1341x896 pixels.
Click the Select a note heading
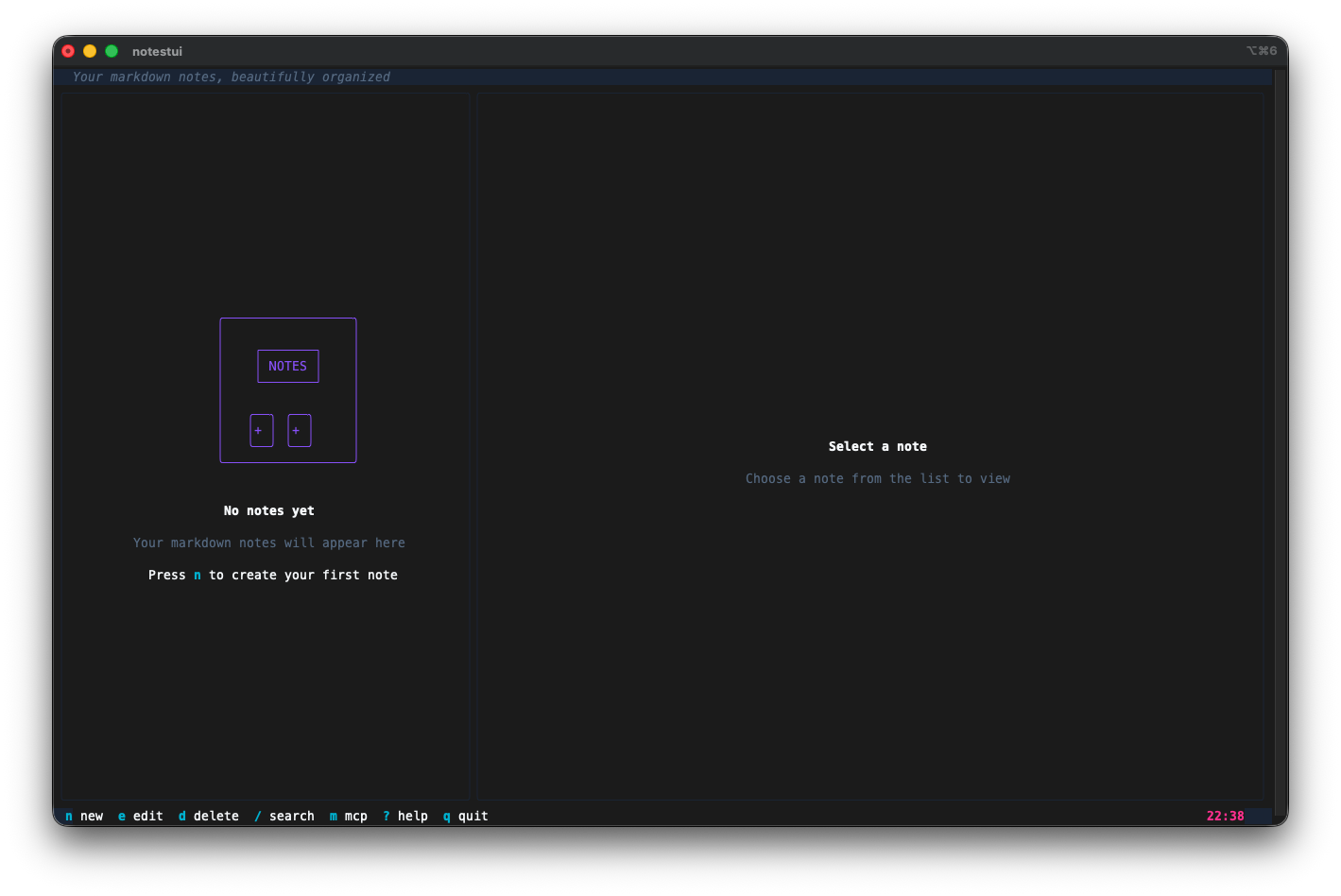(877, 446)
